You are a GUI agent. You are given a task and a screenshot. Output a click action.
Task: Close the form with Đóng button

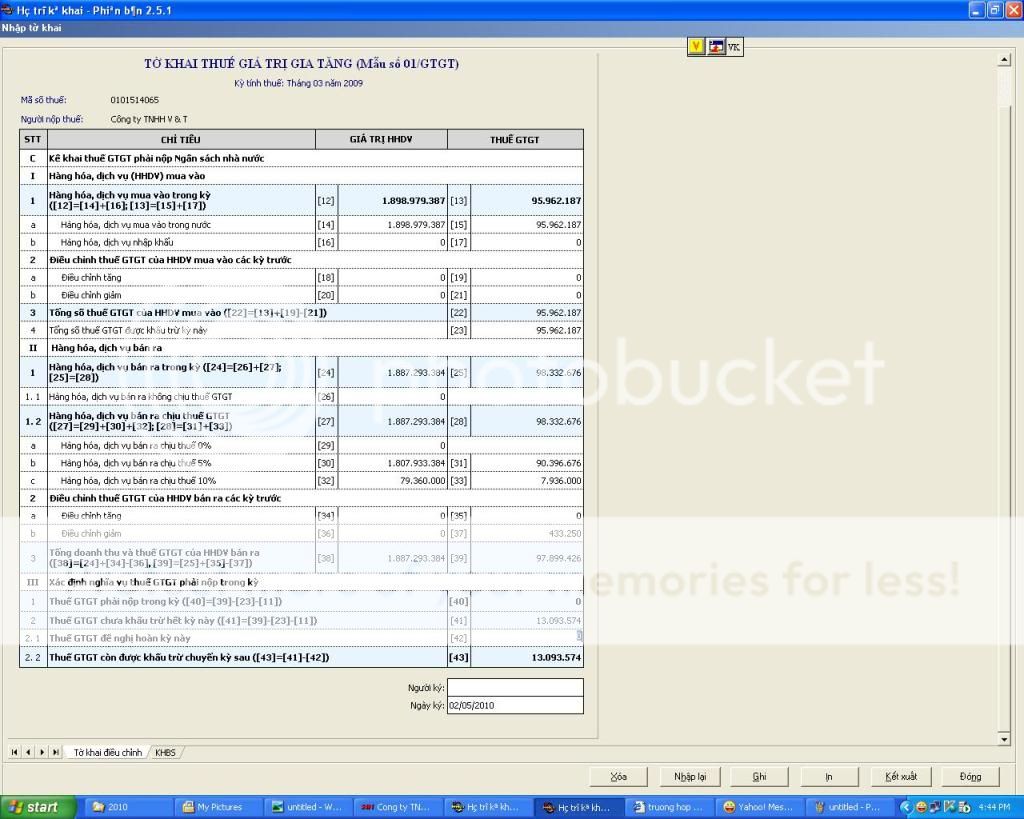coord(970,776)
